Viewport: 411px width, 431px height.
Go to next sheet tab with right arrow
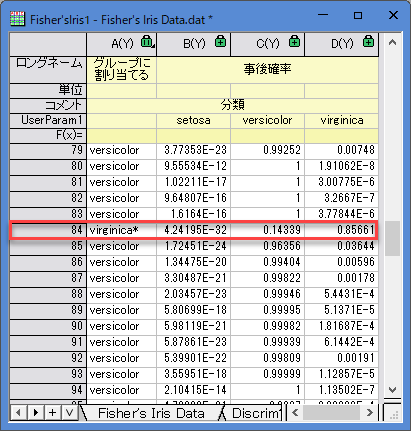tap(36, 413)
